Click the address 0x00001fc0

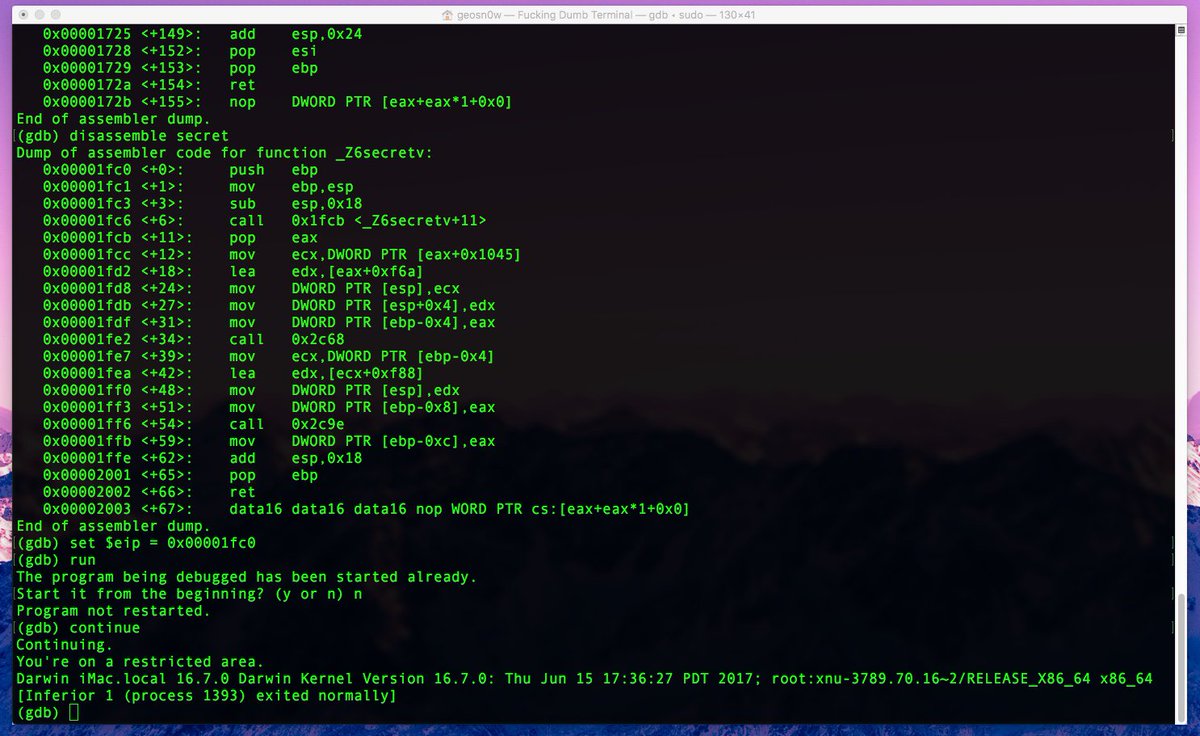87,169
